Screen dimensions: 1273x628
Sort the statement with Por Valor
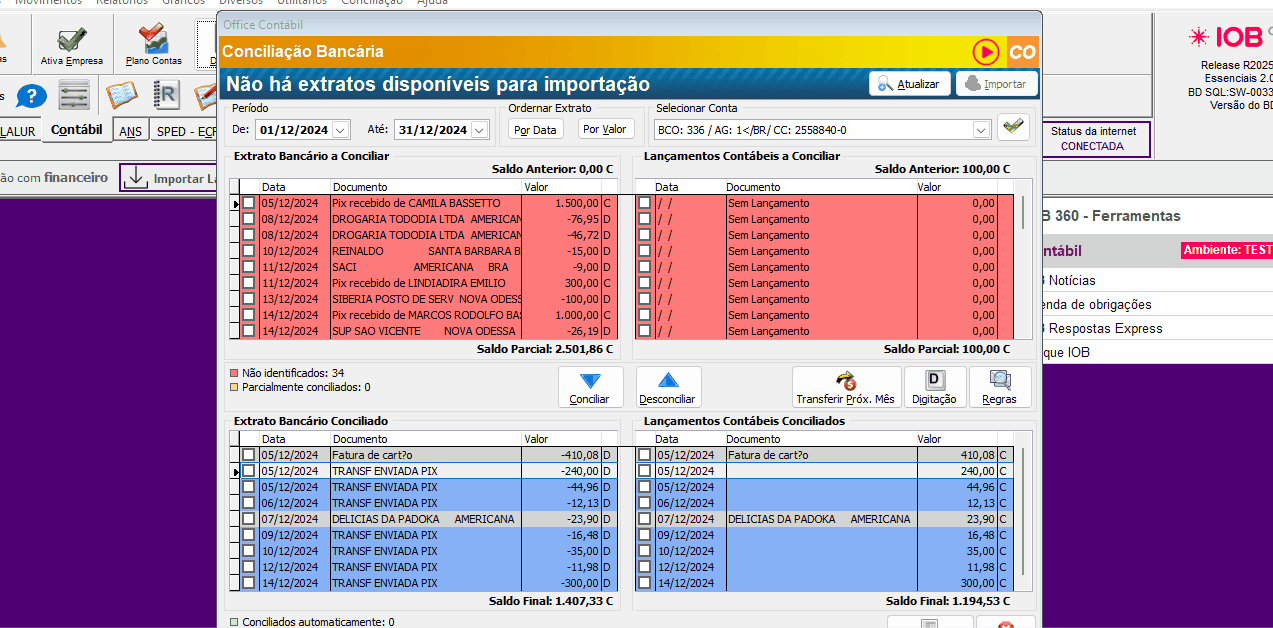(605, 129)
